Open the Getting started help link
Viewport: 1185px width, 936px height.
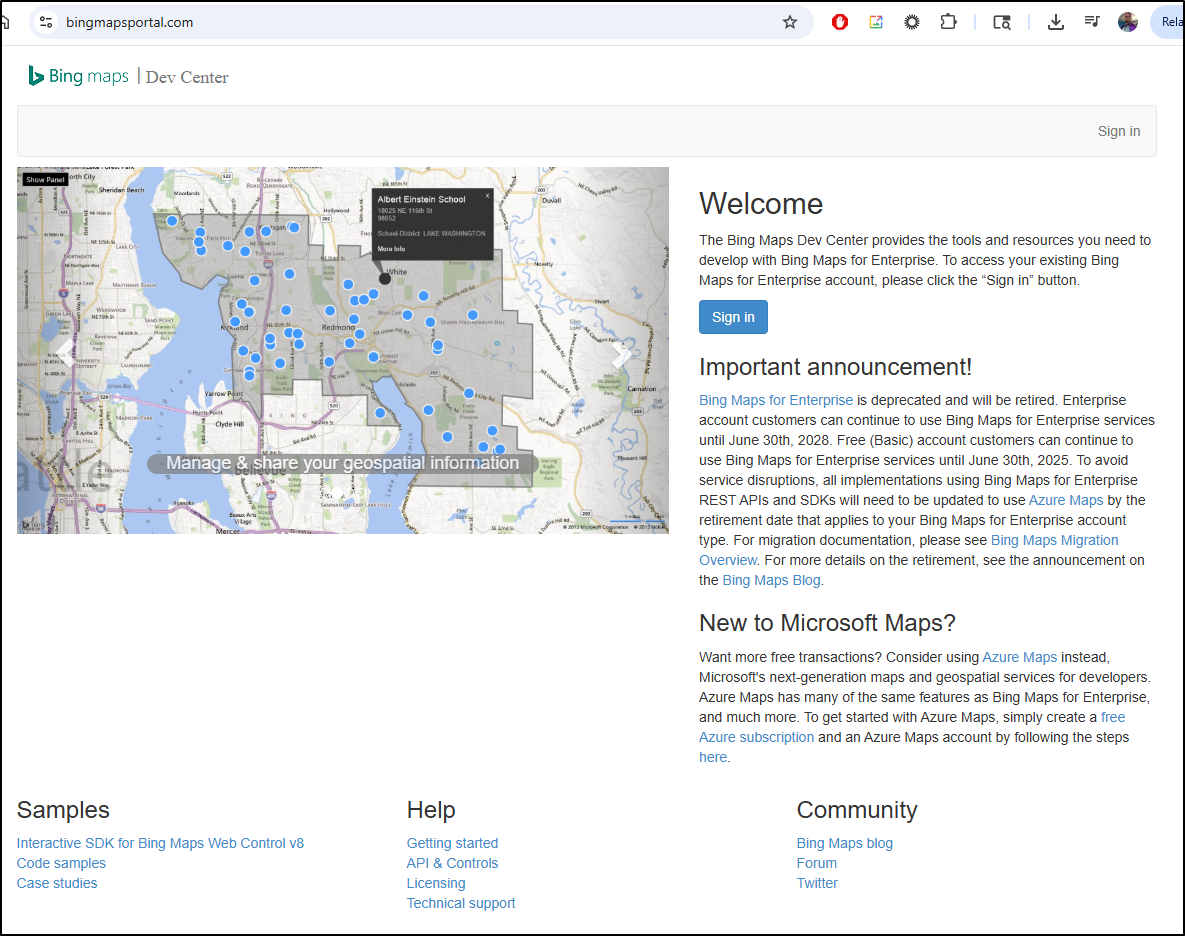click(452, 843)
